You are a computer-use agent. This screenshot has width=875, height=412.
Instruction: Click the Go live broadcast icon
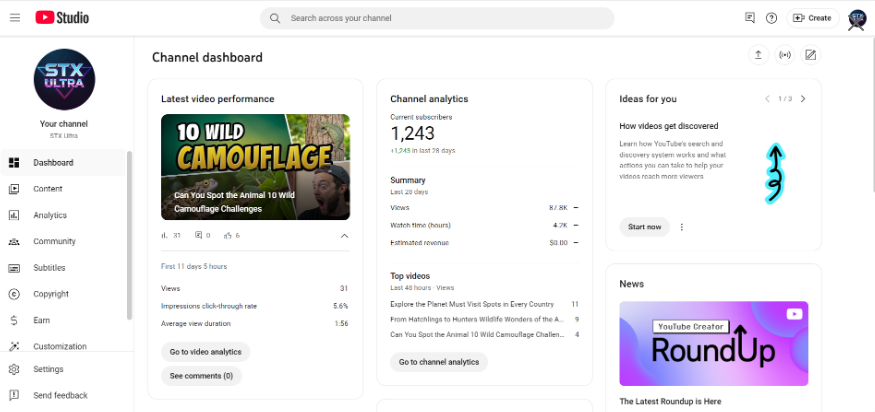point(785,55)
